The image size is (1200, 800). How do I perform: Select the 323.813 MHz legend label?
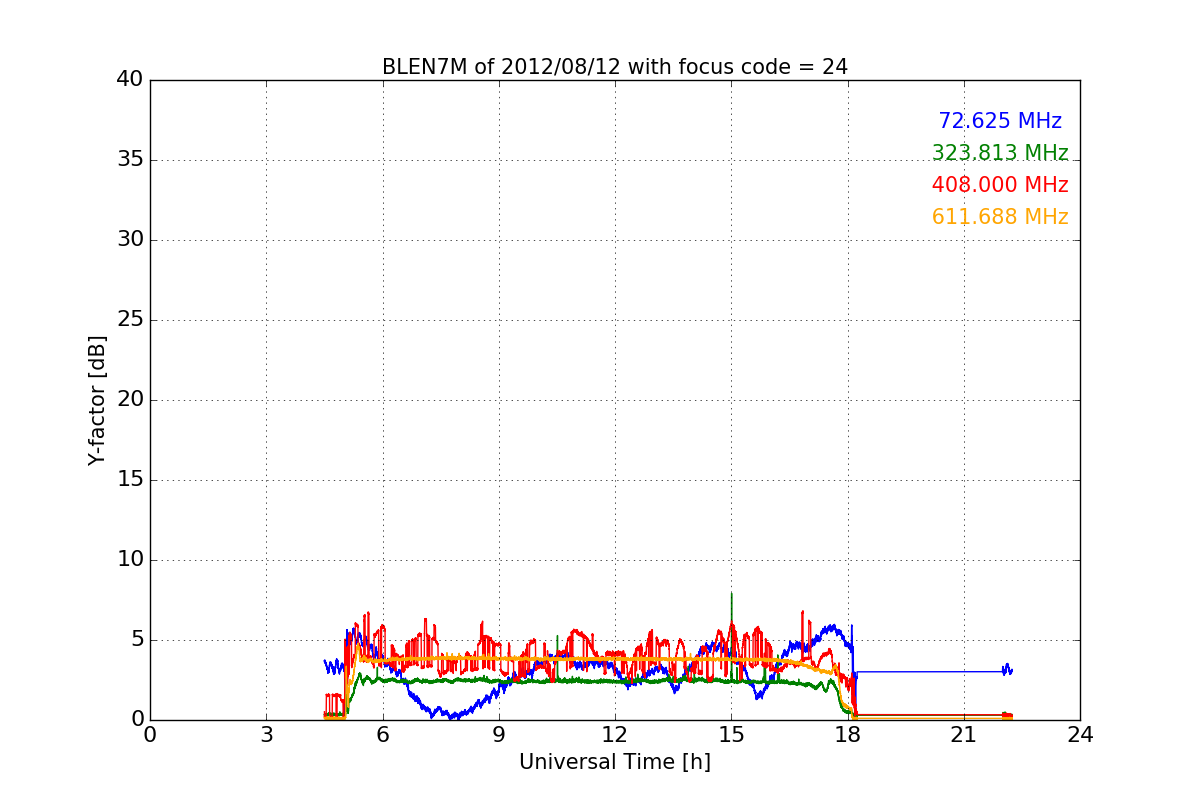click(1000, 153)
